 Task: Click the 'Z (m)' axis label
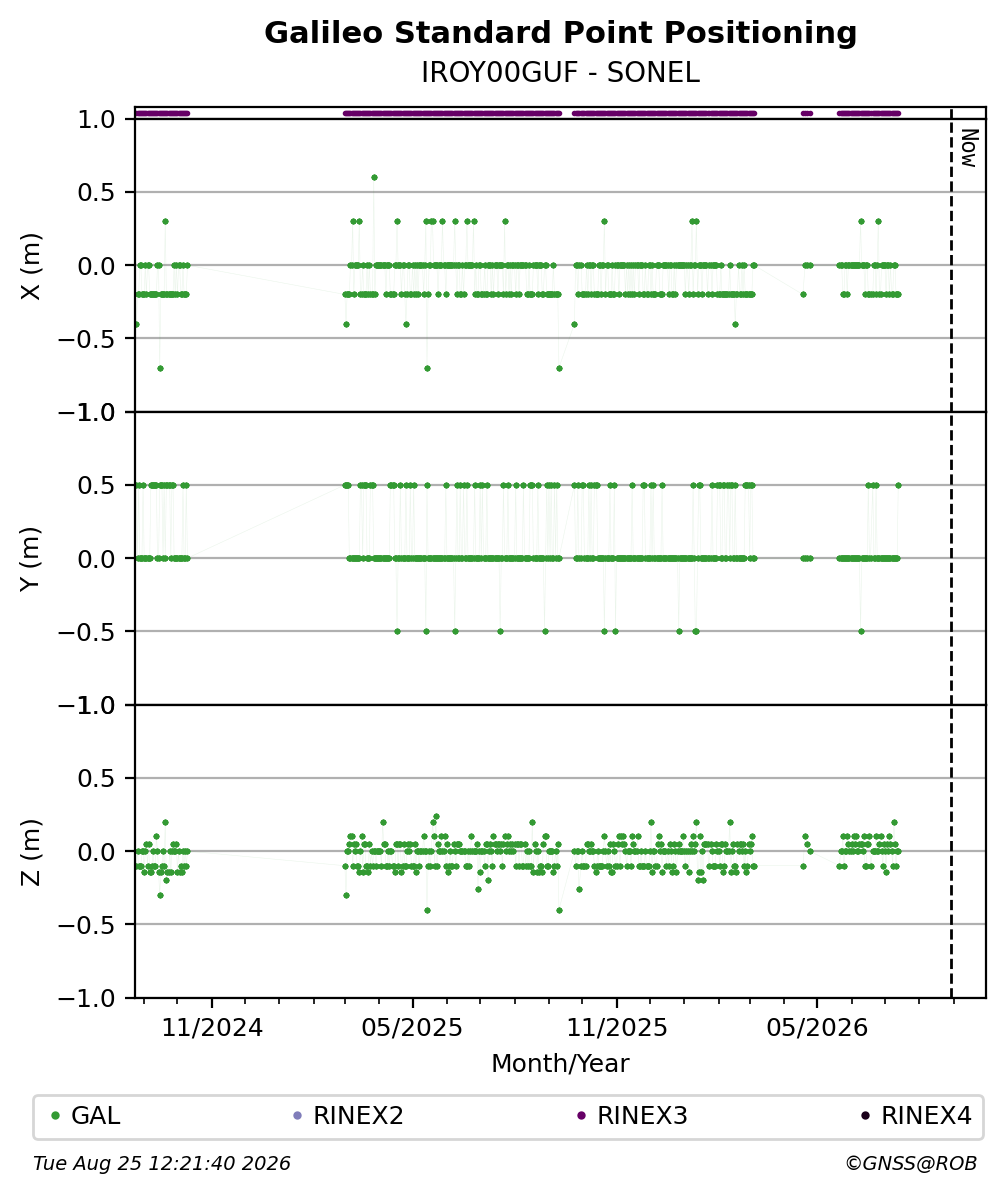30,851
